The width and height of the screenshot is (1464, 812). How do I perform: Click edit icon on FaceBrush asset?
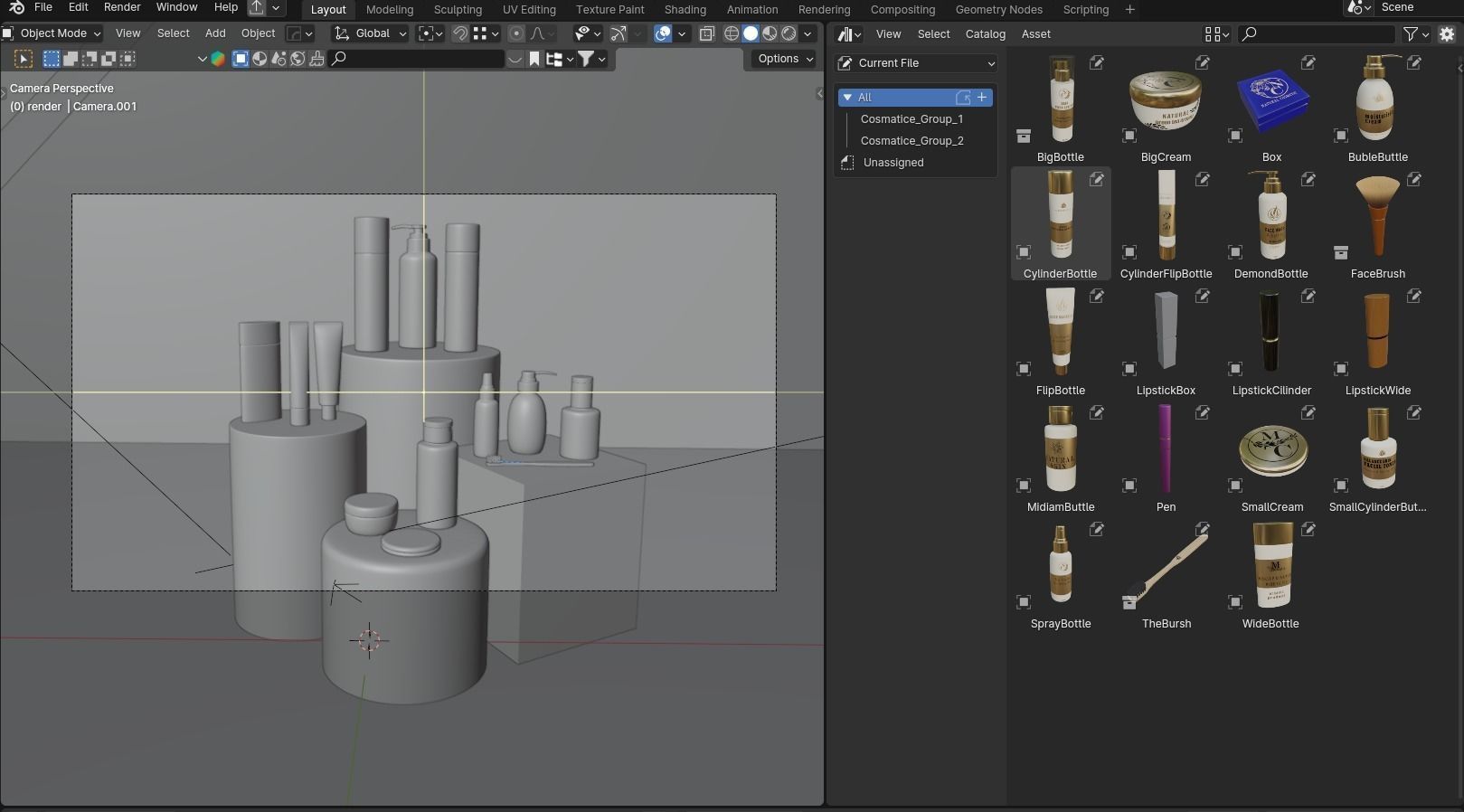coord(1413,179)
